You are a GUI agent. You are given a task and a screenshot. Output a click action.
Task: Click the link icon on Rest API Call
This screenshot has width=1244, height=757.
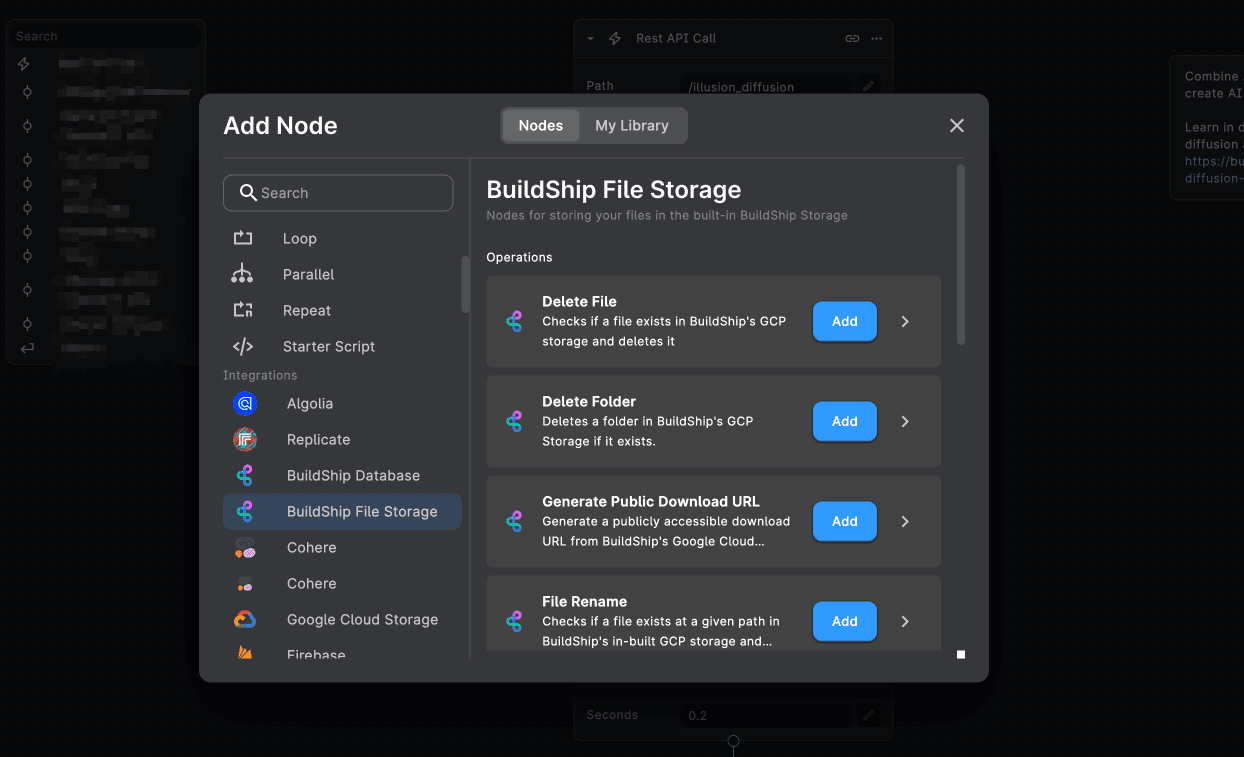pyautogui.click(x=852, y=38)
